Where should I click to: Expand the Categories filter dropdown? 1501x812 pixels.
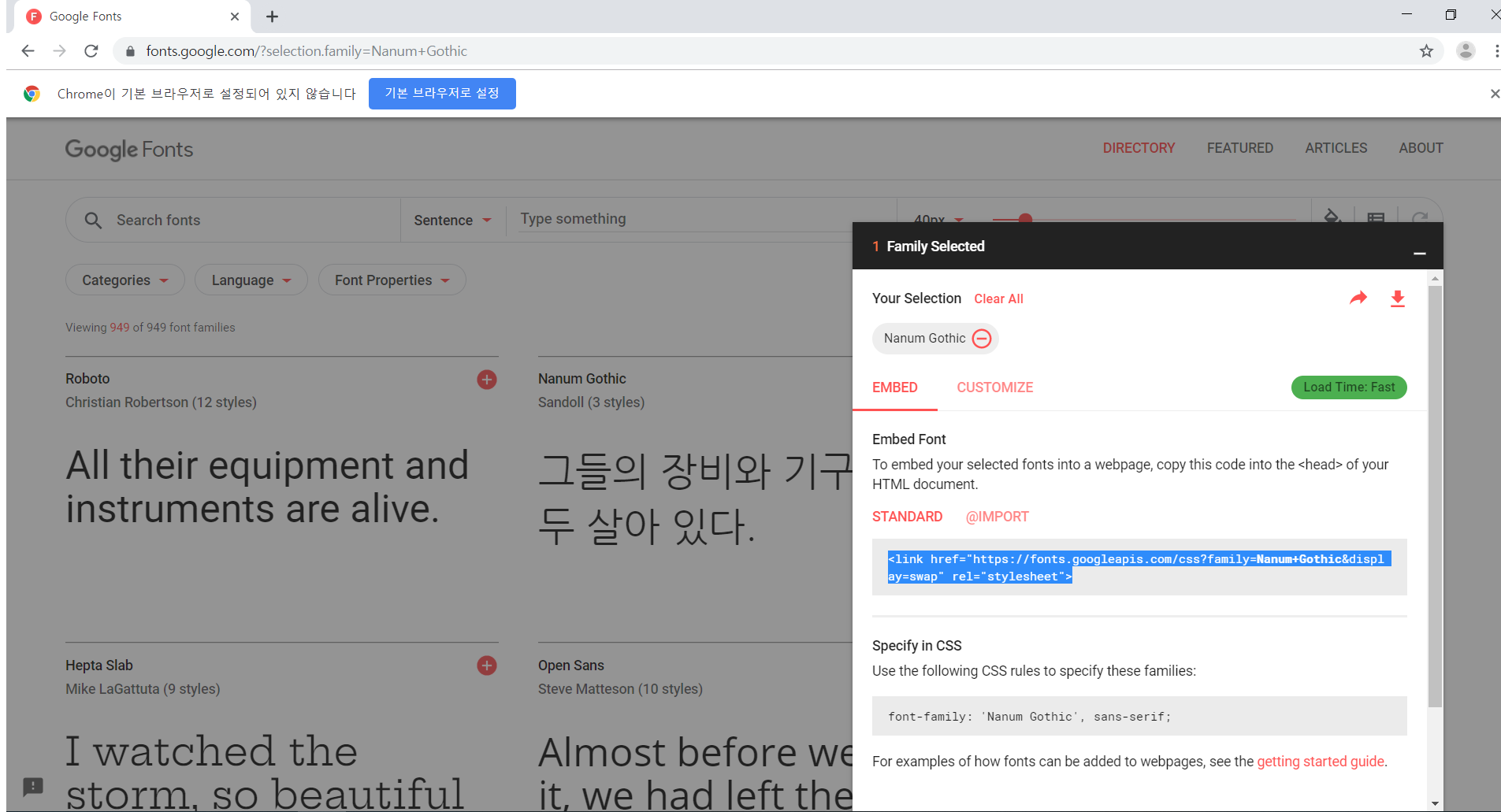(x=125, y=280)
